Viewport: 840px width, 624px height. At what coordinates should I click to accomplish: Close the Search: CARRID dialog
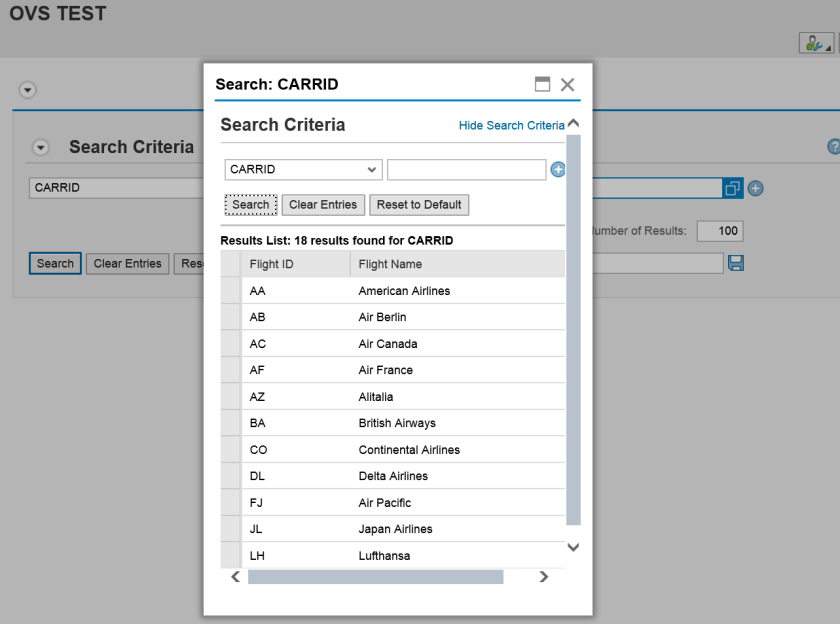pyautogui.click(x=568, y=85)
